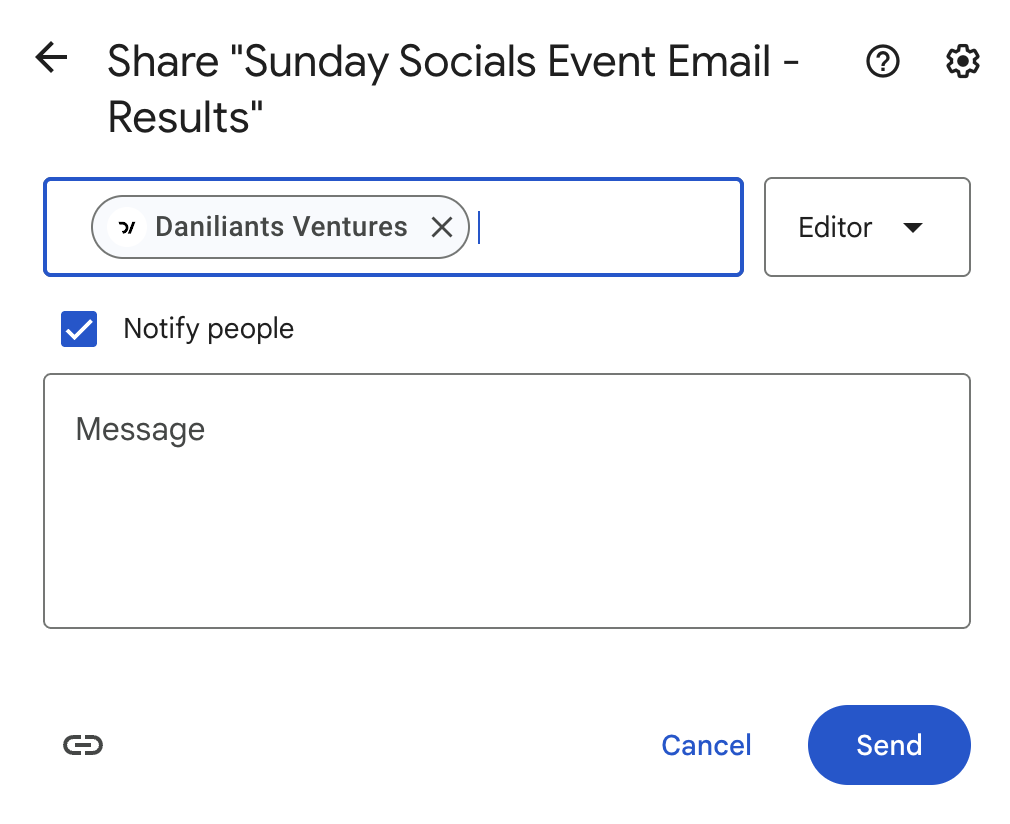The width and height of the screenshot is (1010, 824).
Task: Click the text cursor after the recipient chip
Action: tap(480, 227)
